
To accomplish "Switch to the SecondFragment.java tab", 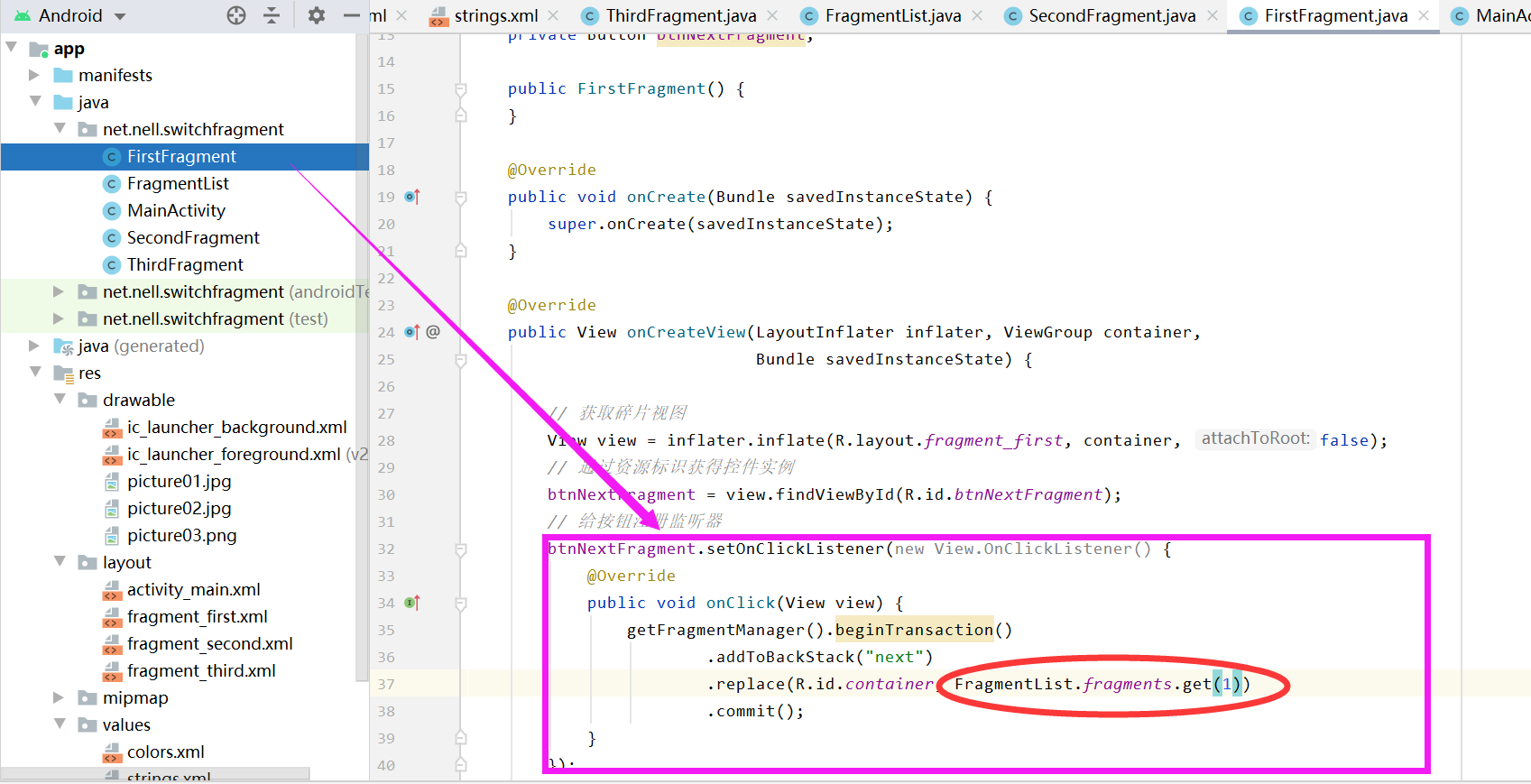I will (1111, 15).
